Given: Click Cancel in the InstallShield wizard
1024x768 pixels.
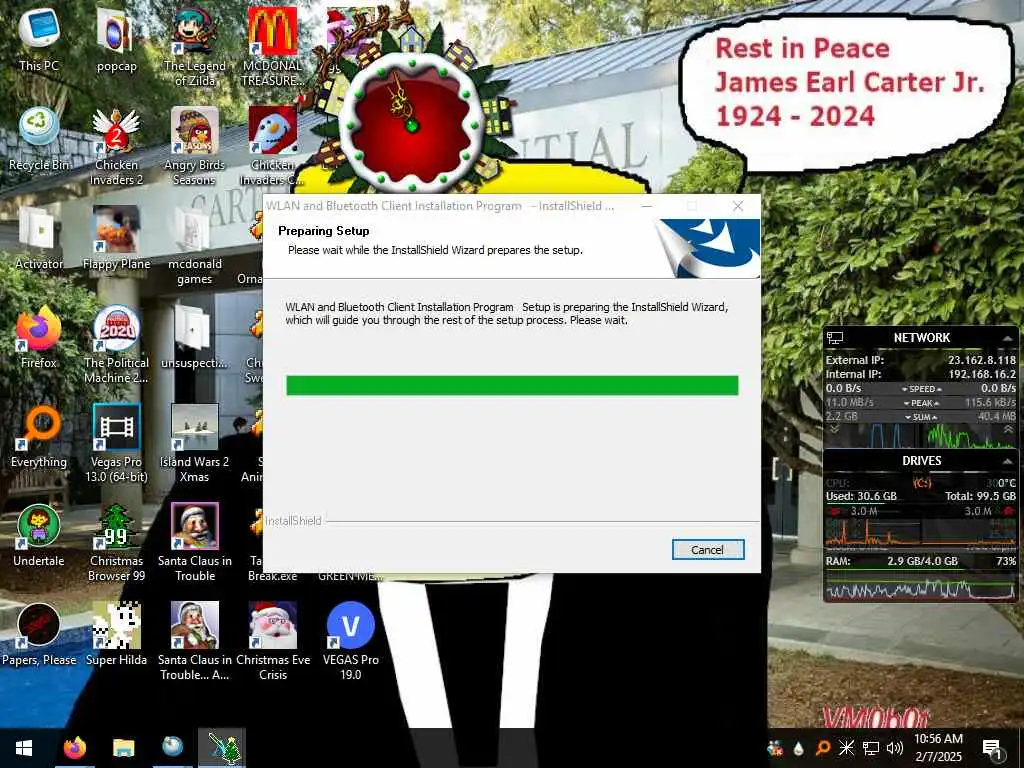Looking at the screenshot, I should tap(707, 550).
